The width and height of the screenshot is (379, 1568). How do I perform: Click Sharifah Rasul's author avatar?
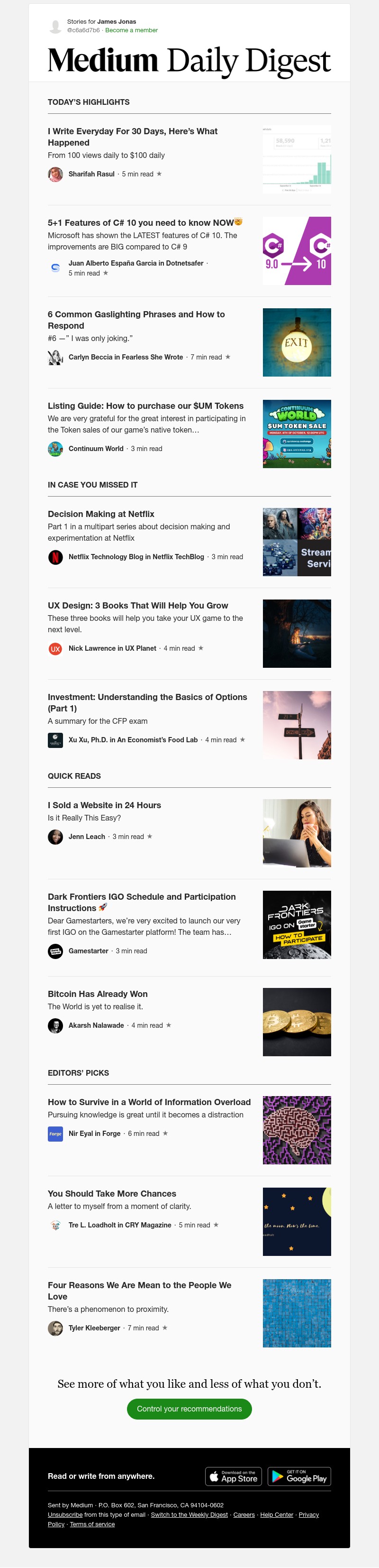55,174
